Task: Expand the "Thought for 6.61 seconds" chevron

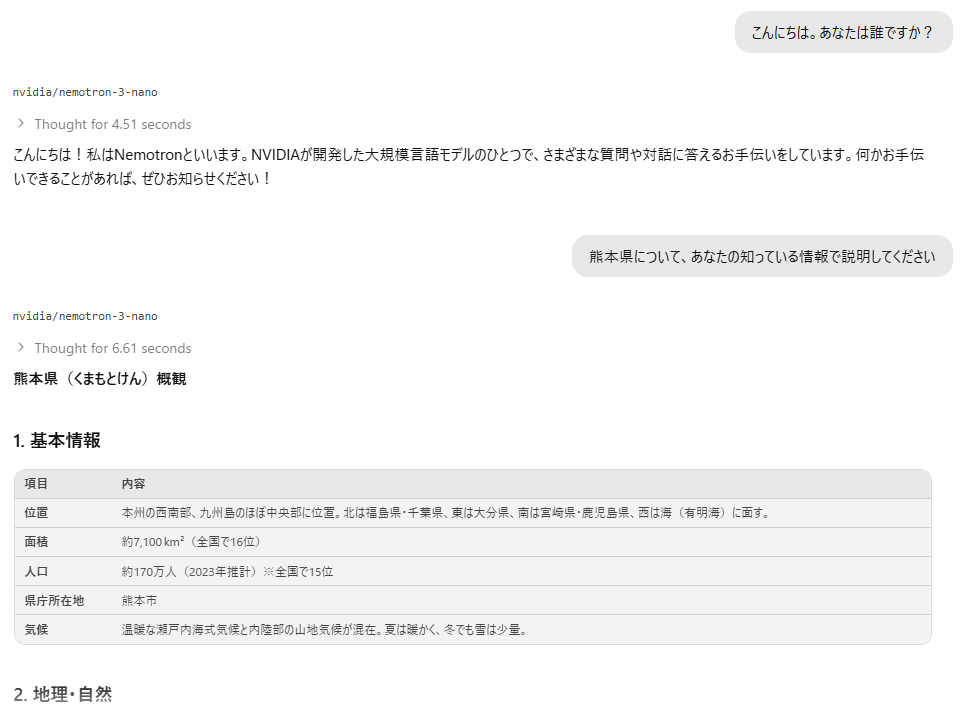Action: click(x=20, y=348)
